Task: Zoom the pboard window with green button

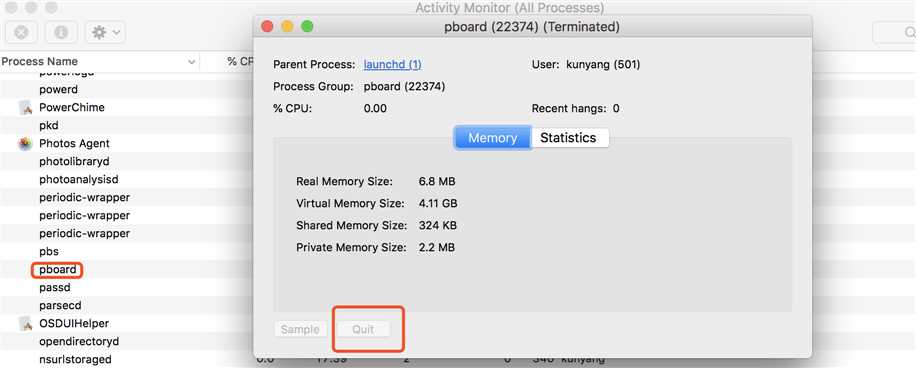Action: [x=307, y=26]
